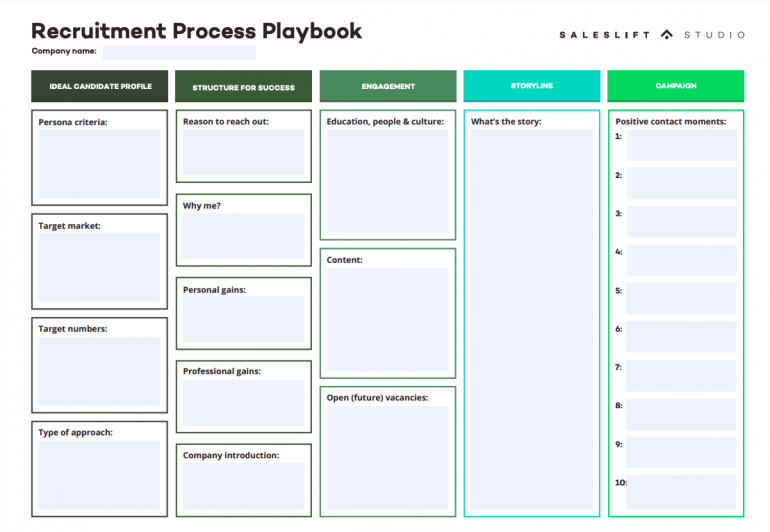Click the Type of approach text area
Screen dimensions: 770x532
point(99,475)
